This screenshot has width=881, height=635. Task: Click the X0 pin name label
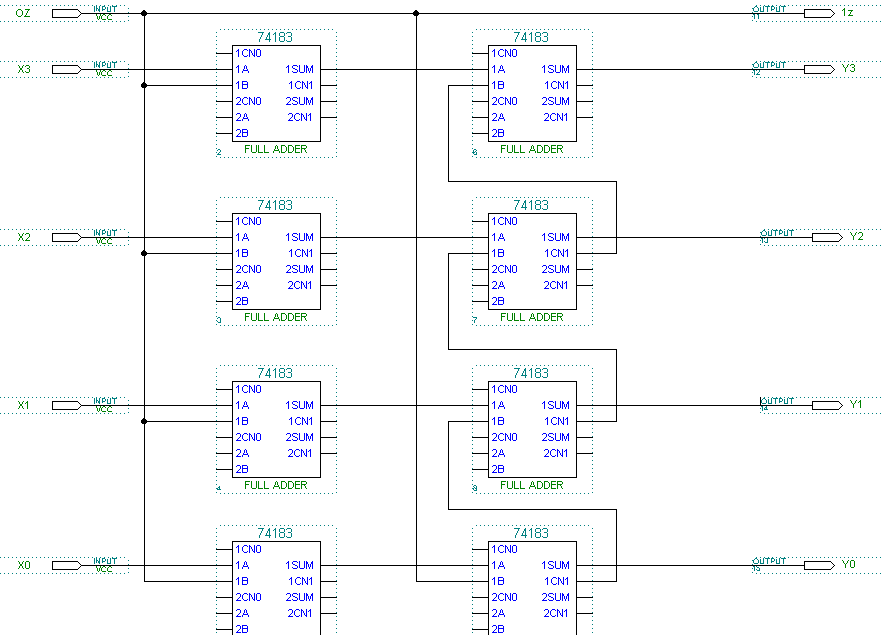click(x=24, y=565)
